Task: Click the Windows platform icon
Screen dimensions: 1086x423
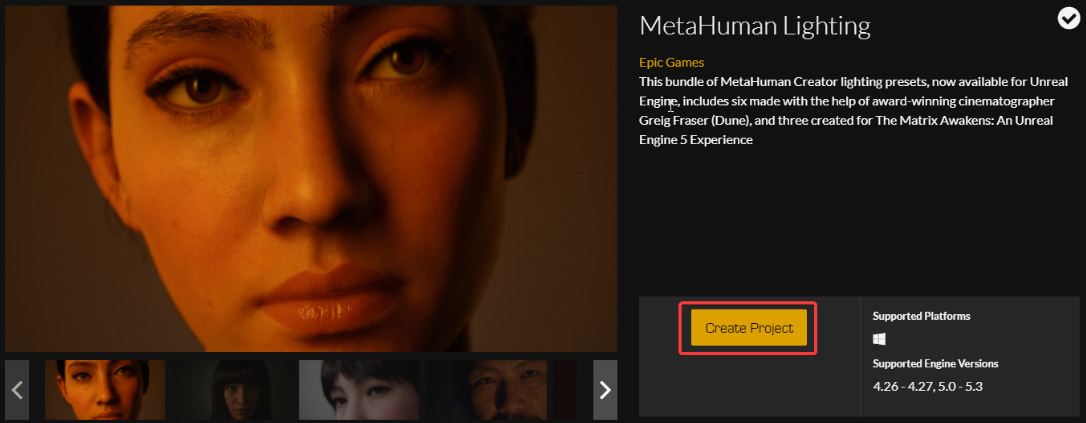Action: point(879,339)
